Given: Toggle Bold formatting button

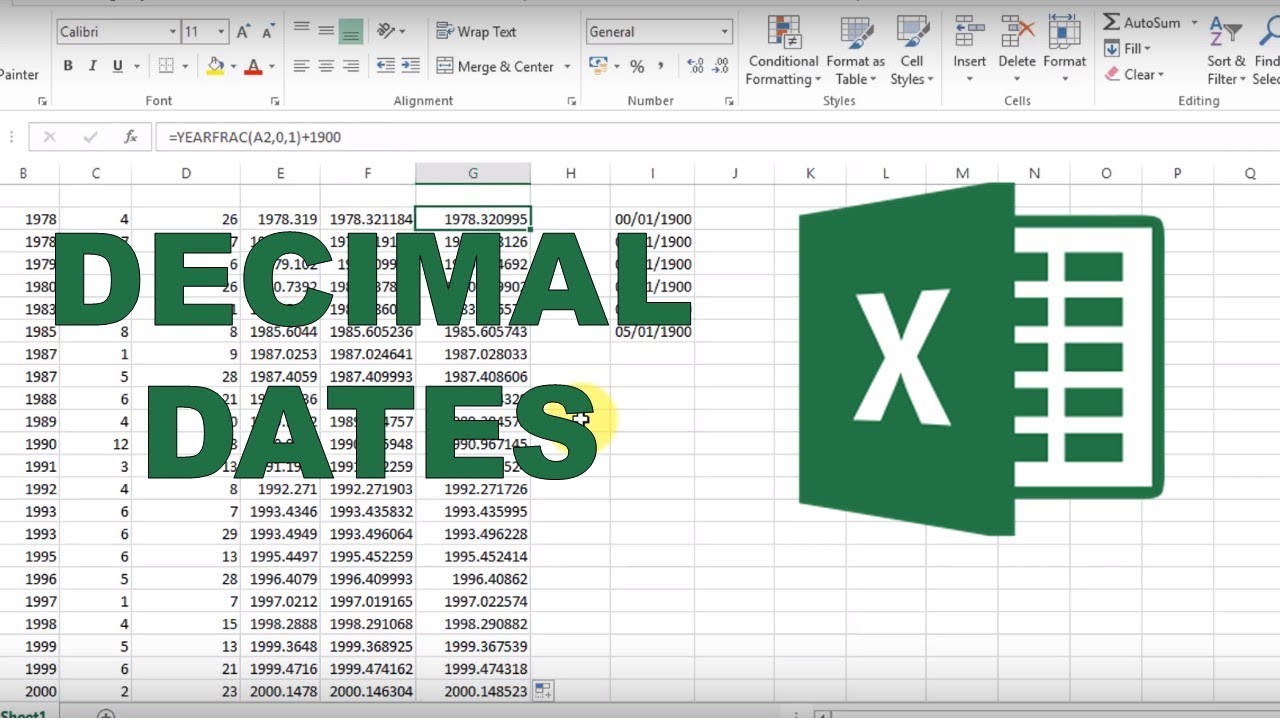Looking at the screenshot, I should (68, 66).
